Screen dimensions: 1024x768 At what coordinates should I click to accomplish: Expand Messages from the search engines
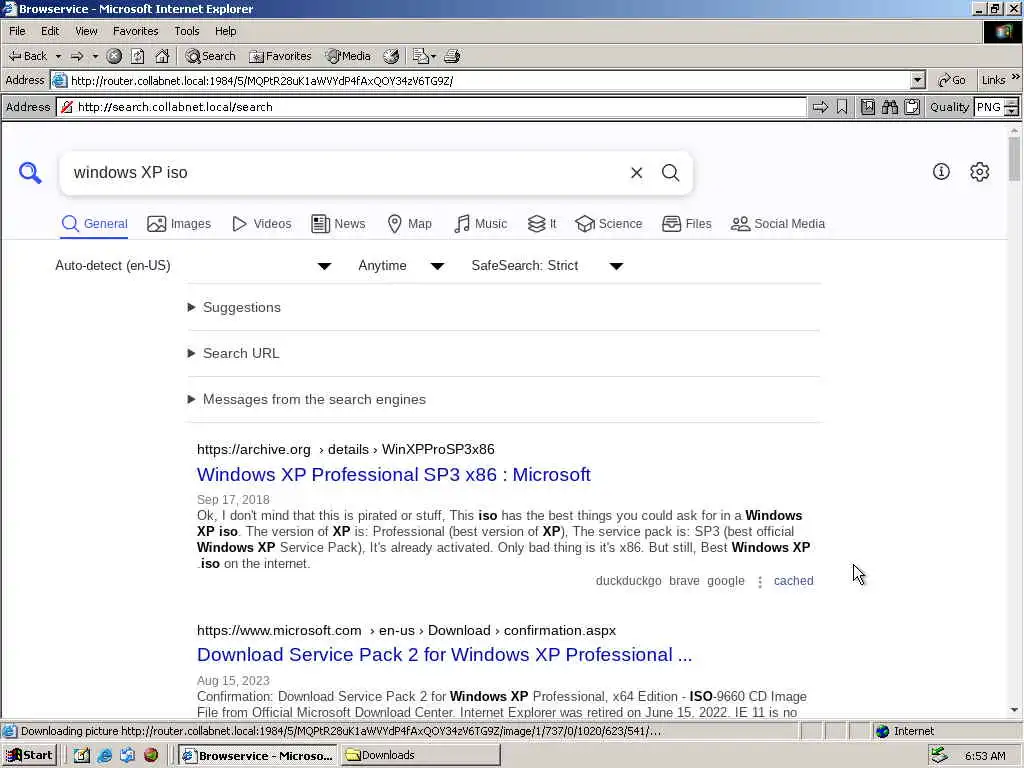coord(306,399)
